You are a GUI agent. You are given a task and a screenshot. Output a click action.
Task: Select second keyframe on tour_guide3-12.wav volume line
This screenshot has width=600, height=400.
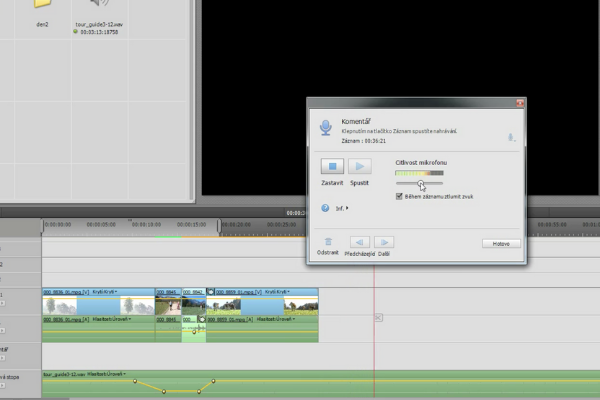coord(164,391)
